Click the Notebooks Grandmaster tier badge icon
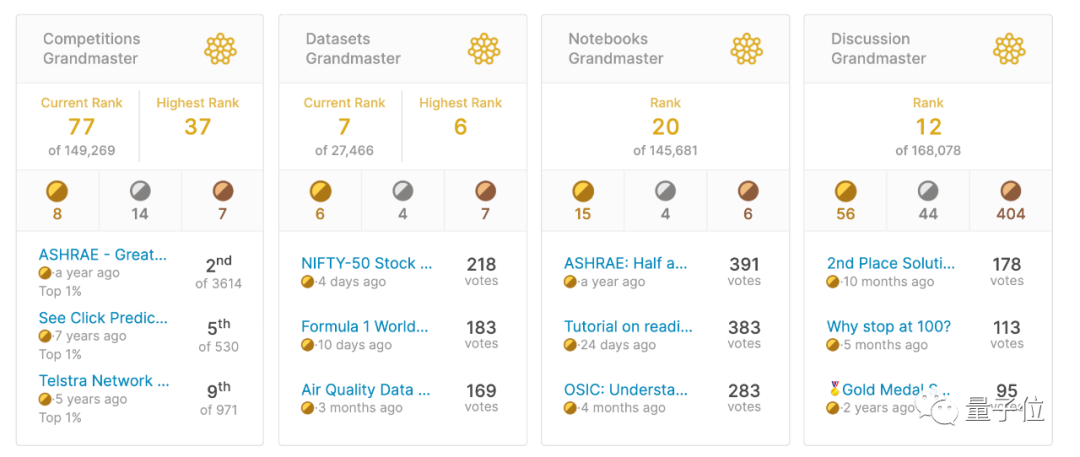1080x457 pixels. coord(746,48)
